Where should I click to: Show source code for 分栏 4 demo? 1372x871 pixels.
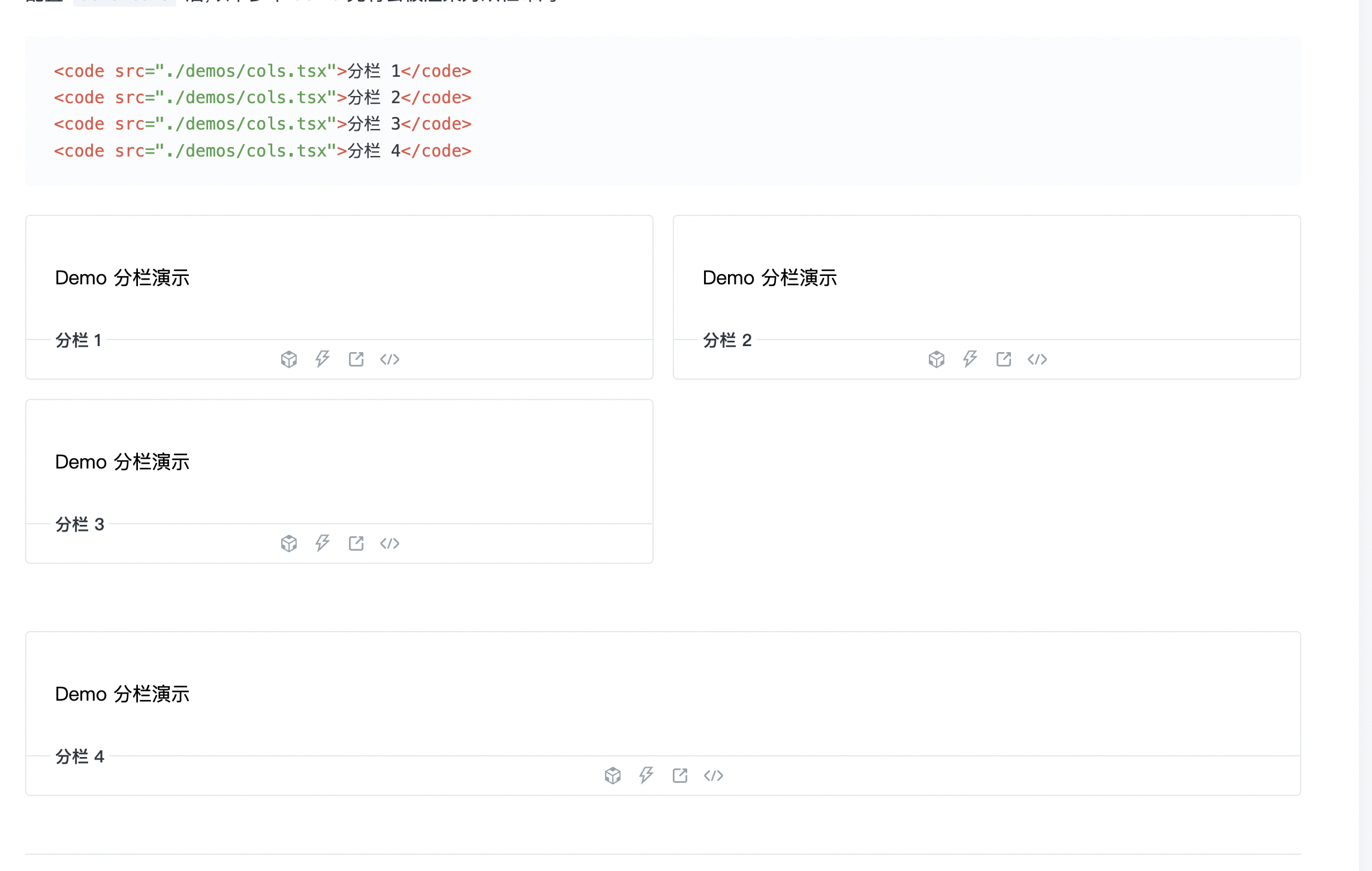714,776
